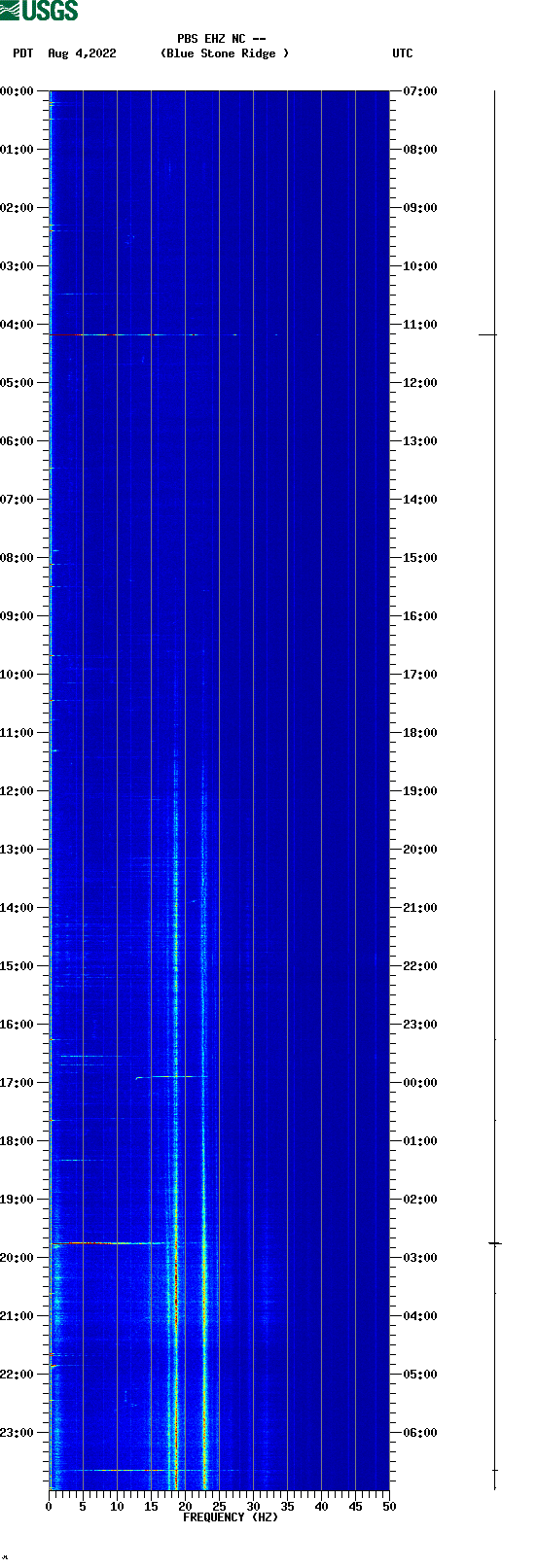
Task: Click the 'PDT' timezone label
Action: [22, 53]
